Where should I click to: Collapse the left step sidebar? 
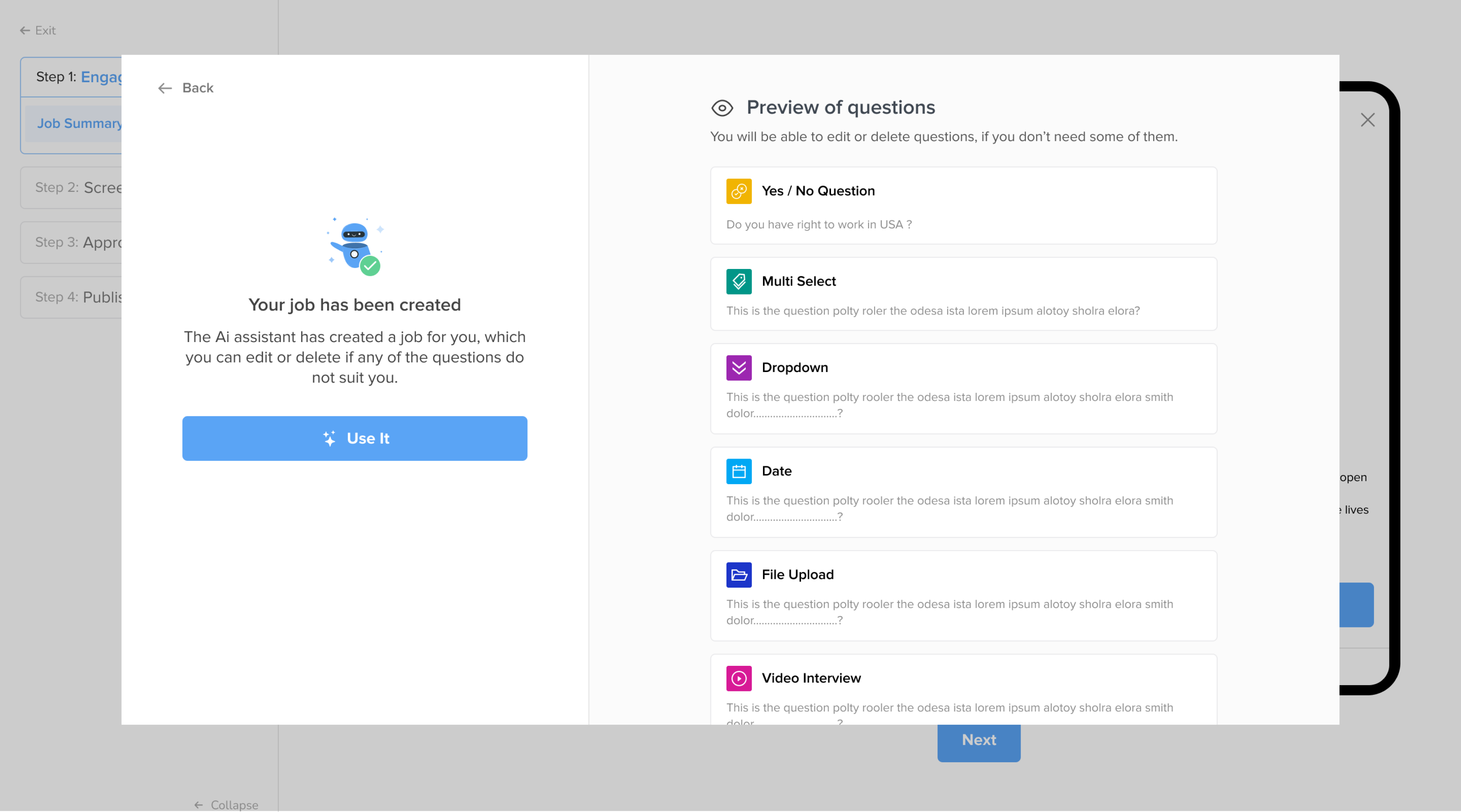click(226, 805)
